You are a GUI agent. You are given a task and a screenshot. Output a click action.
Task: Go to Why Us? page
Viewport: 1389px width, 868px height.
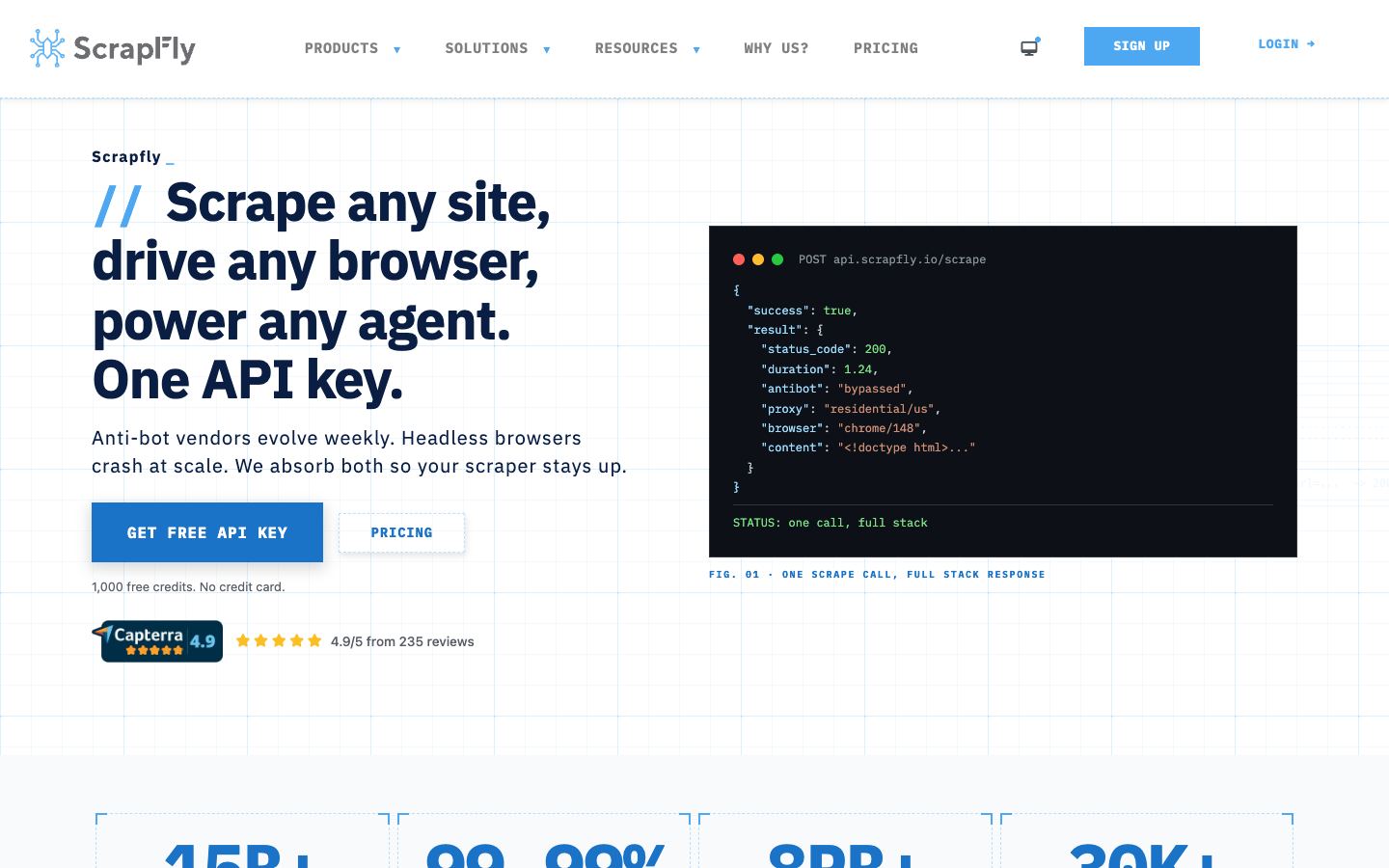(776, 48)
